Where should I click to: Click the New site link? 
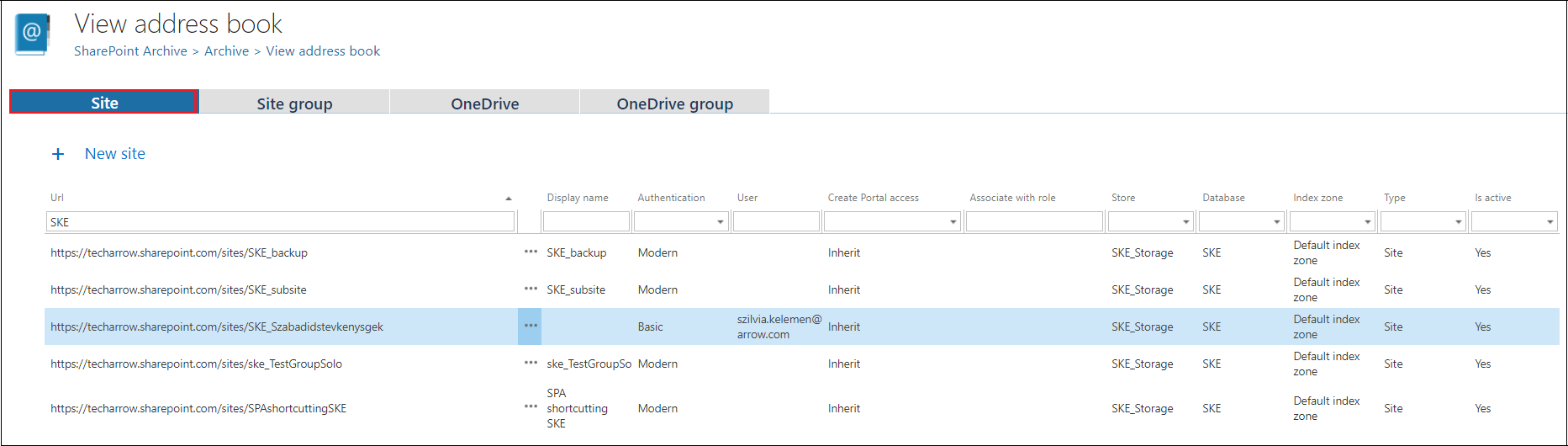click(115, 154)
